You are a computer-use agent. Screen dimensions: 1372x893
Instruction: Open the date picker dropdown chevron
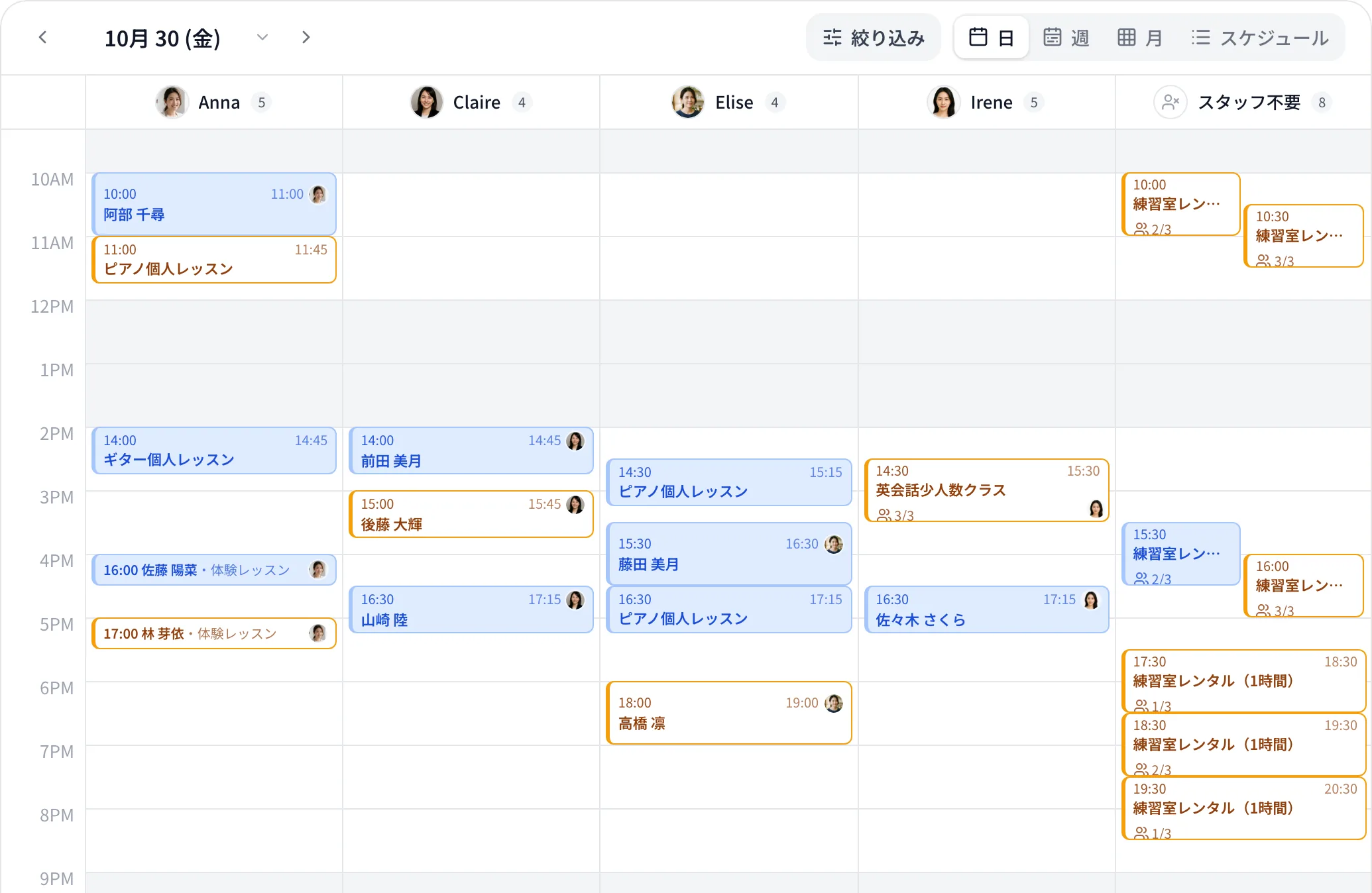coord(262,38)
